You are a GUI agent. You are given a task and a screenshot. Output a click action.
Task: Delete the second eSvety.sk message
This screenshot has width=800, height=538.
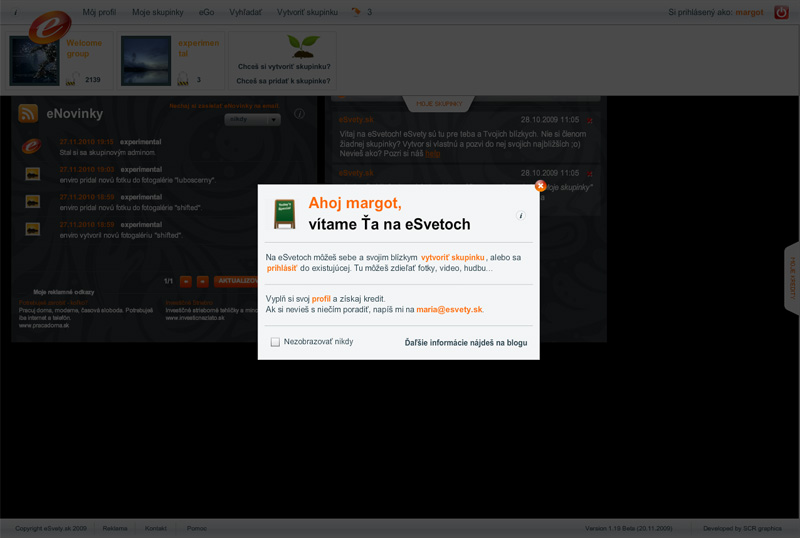coord(590,174)
